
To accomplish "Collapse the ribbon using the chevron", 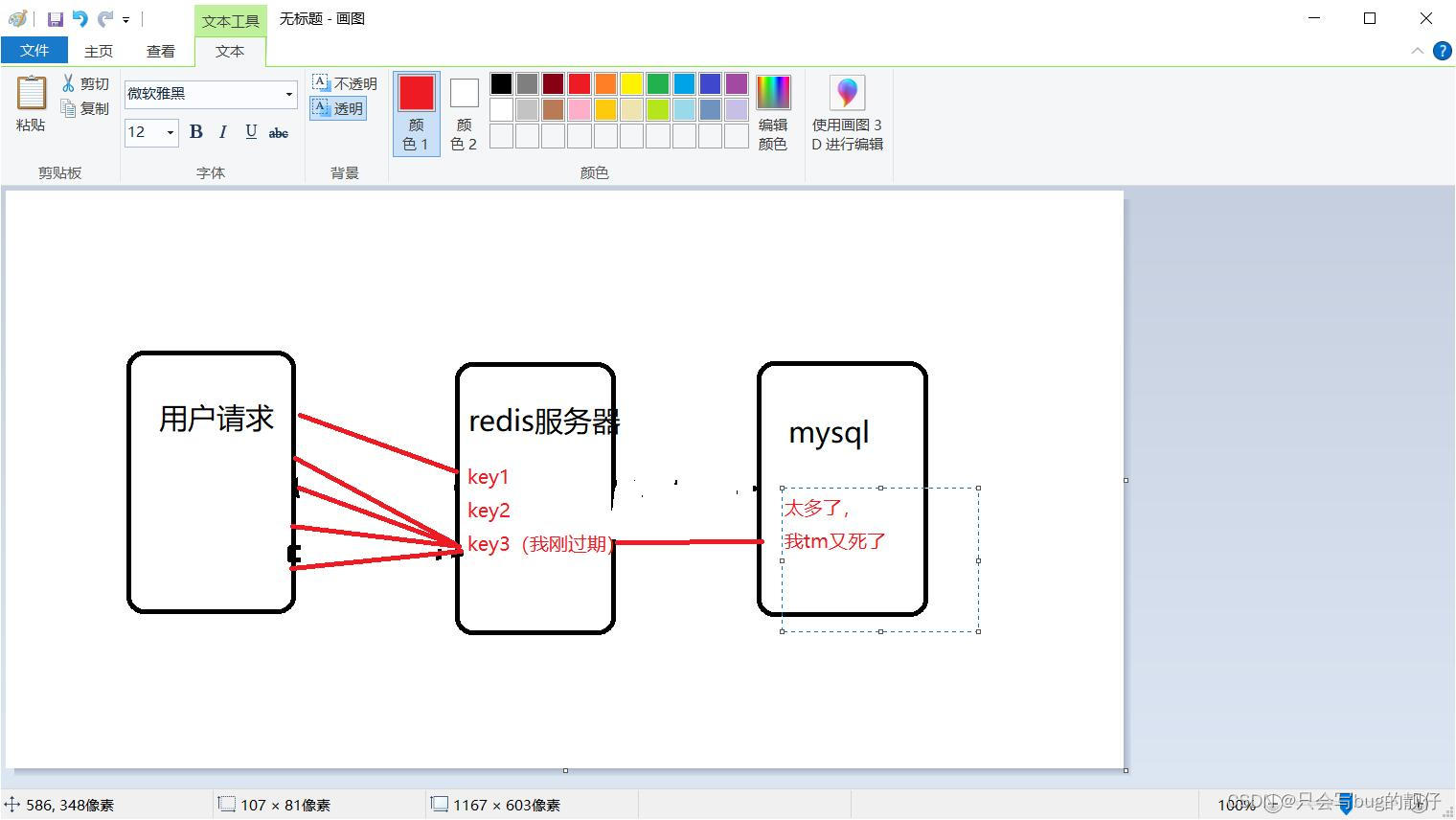I will point(1418,51).
